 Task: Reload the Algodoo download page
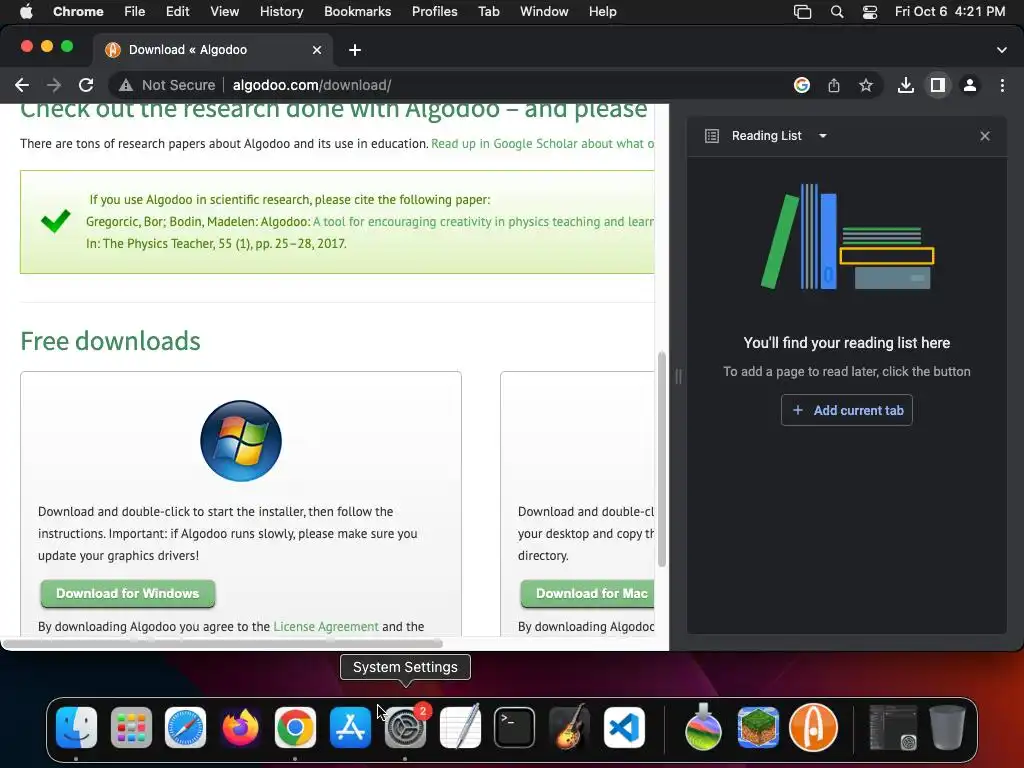(x=86, y=85)
